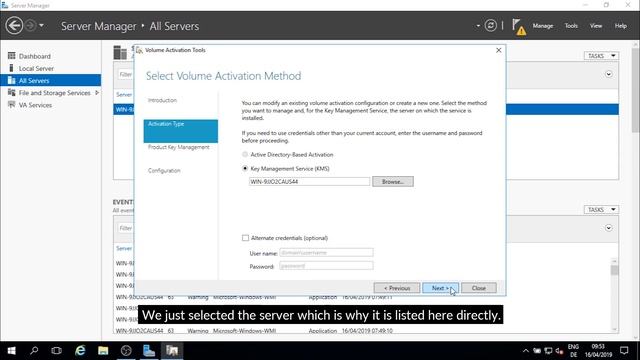Show hidden tray icons chevron
The width and height of the screenshot is (640, 360).
(525, 351)
